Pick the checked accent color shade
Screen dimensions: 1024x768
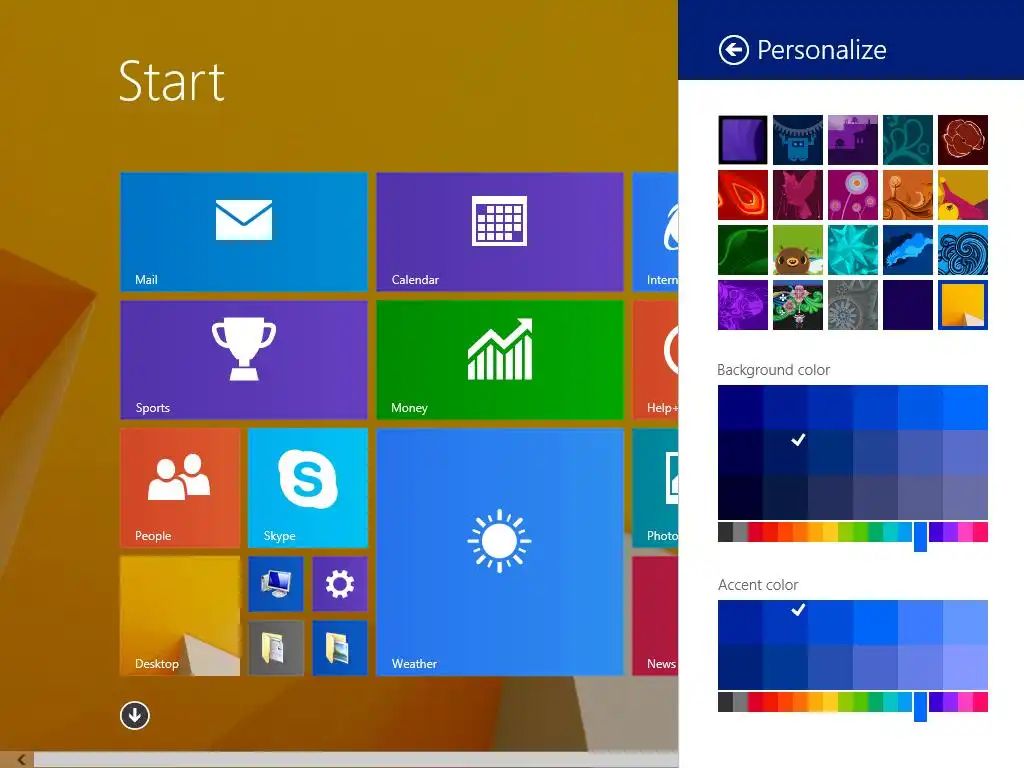(x=785, y=622)
